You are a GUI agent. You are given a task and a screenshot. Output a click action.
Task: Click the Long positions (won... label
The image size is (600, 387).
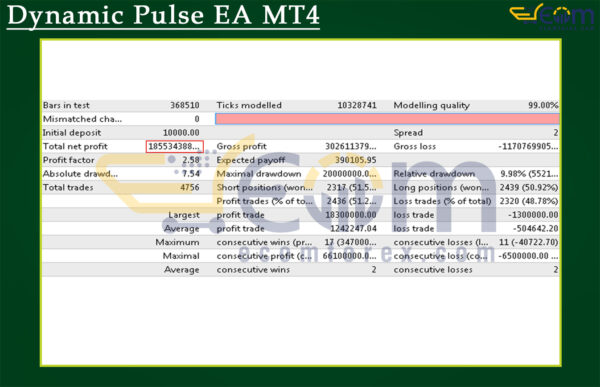click(x=441, y=188)
